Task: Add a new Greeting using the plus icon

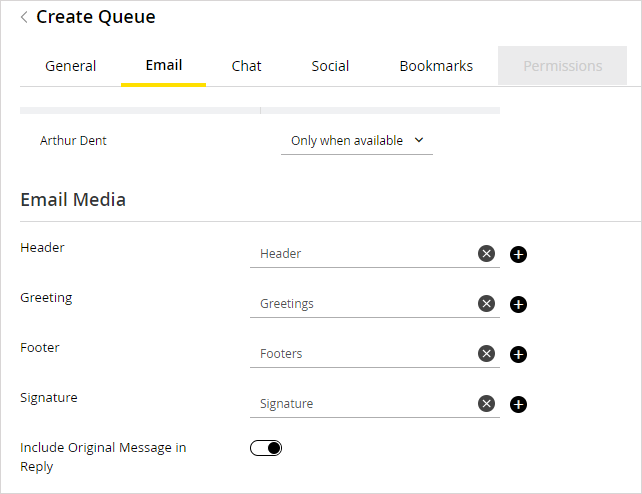Action: pyautogui.click(x=518, y=305)
